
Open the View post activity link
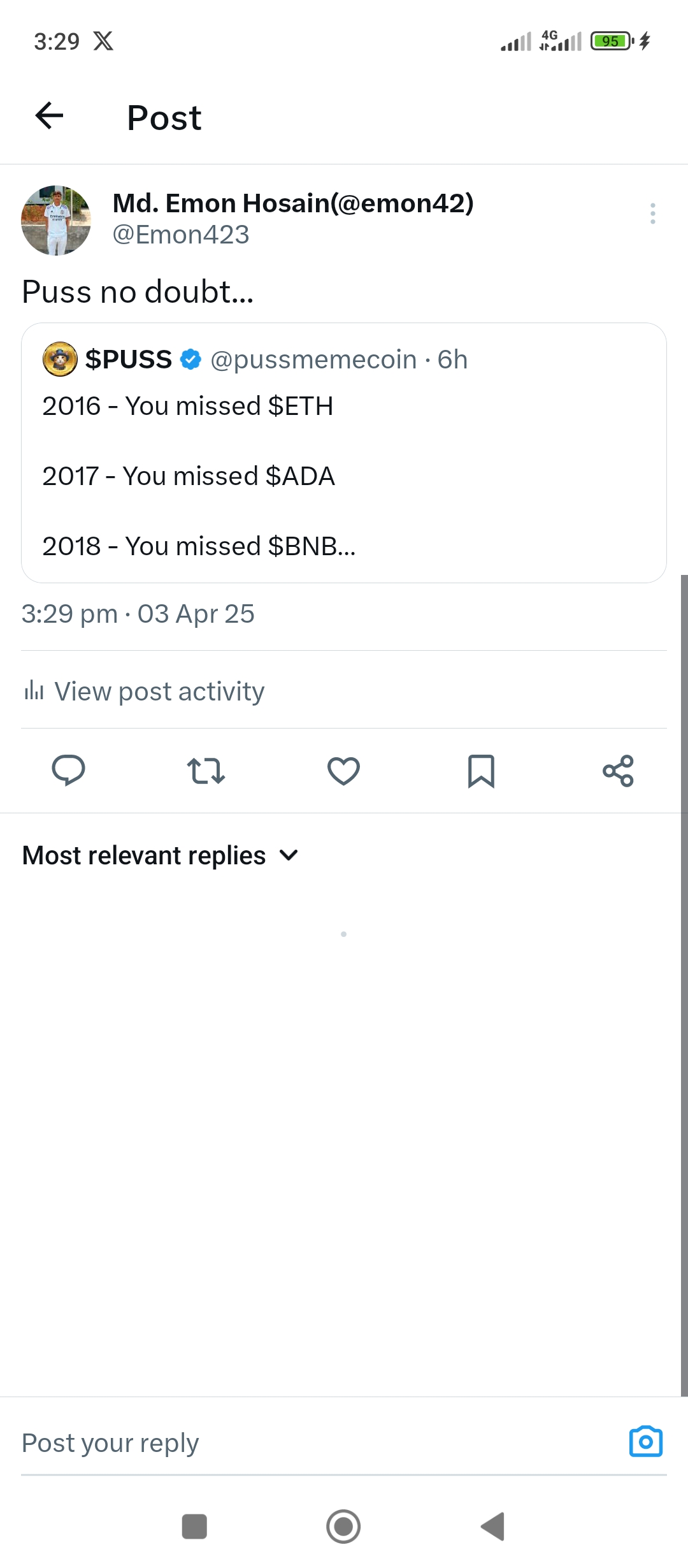[x=159, y=692]
